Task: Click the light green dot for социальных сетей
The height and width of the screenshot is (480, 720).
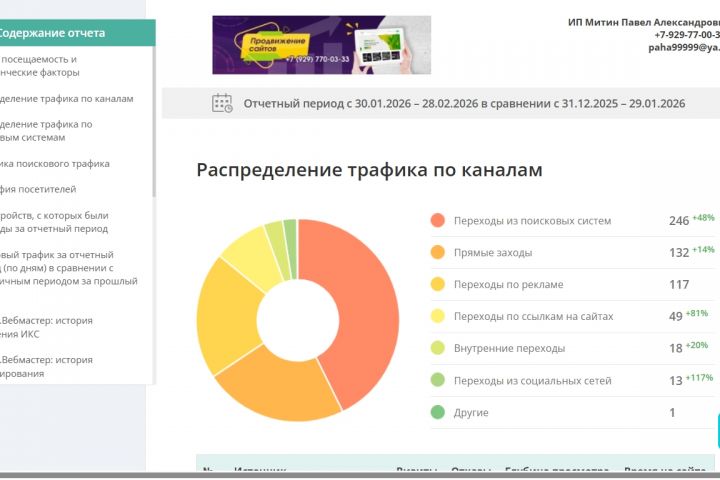Action: tap(438, 380)
